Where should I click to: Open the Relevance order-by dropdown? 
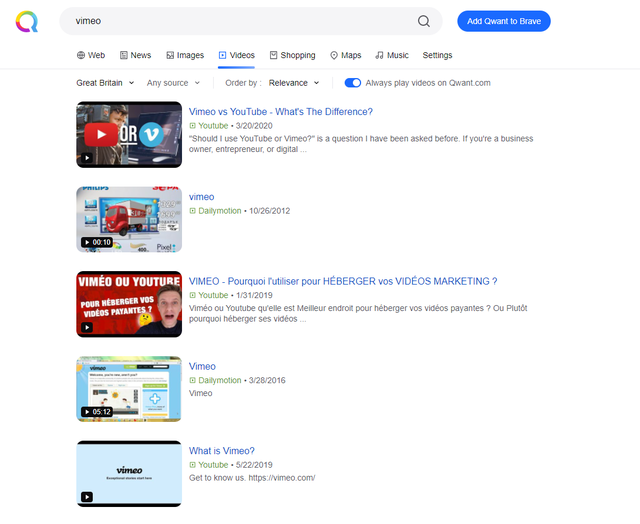pyautogui.click(x=294, y=83)
